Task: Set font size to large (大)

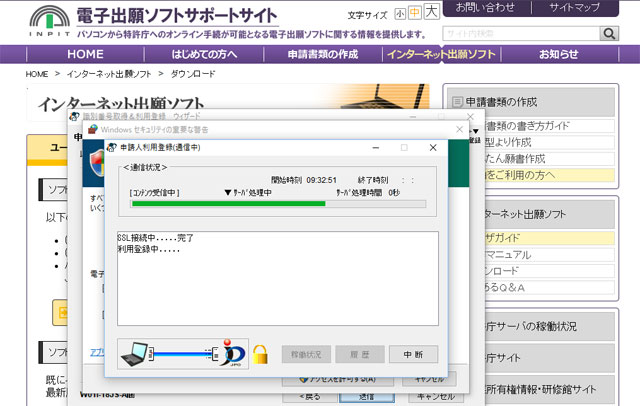Action: pos(431,13)
